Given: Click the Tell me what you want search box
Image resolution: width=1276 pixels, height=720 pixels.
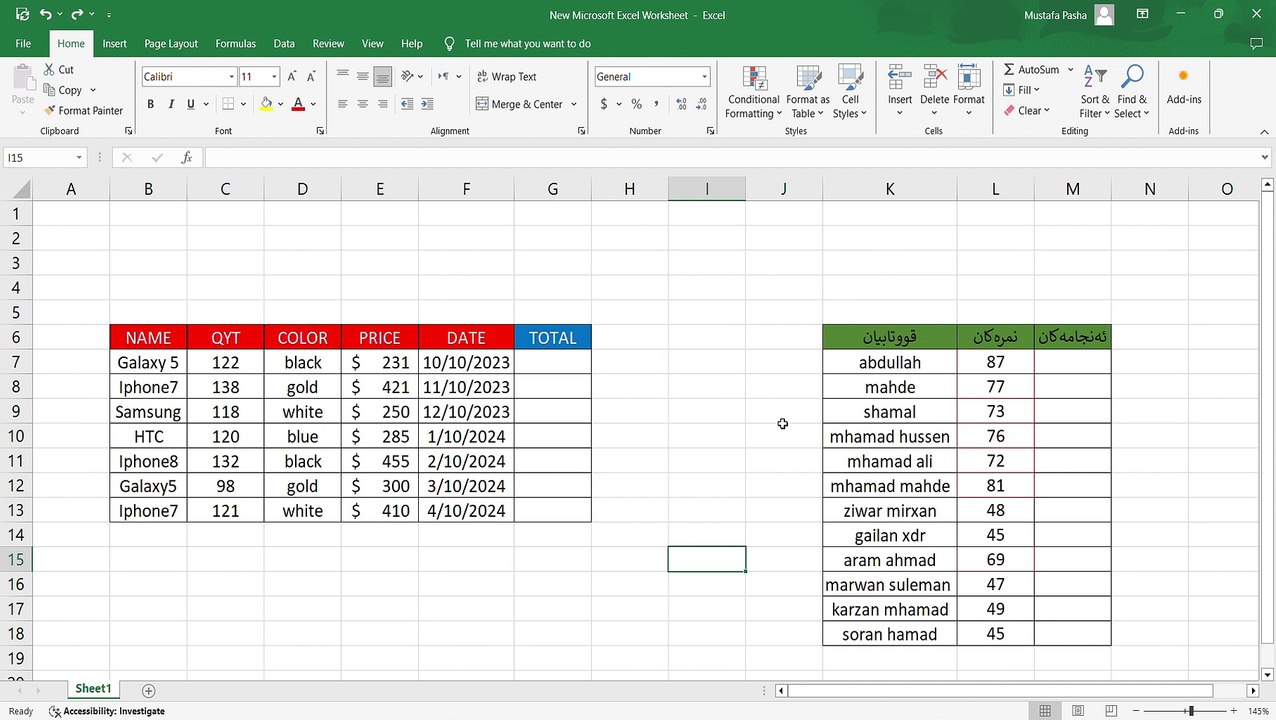Looking at the screenshot, I should pyautogui.click(x=528, y=44).
